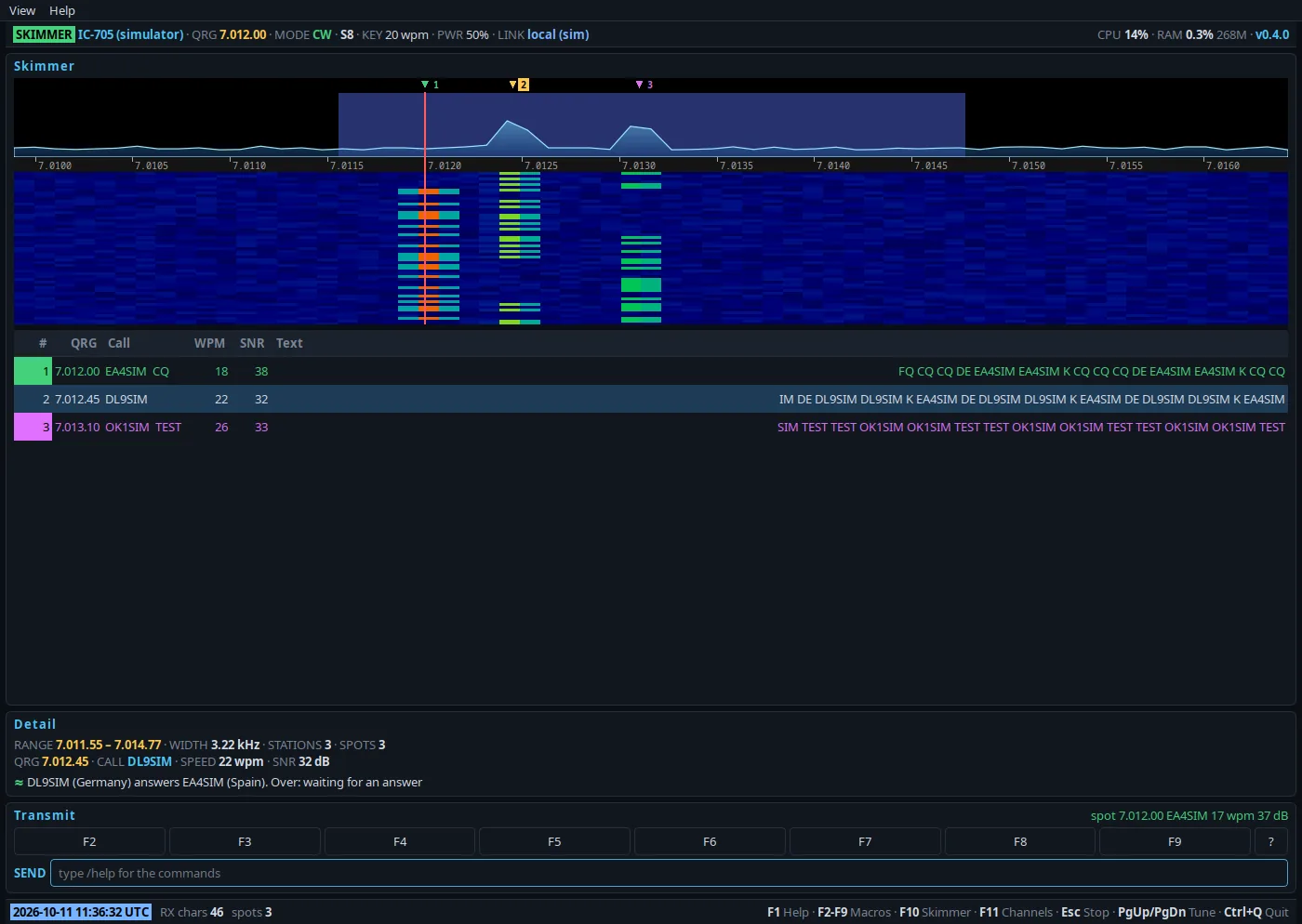Click the KEY 20 wpm setting
Screen dimensions: 1302x924
[x=395, y=34]
